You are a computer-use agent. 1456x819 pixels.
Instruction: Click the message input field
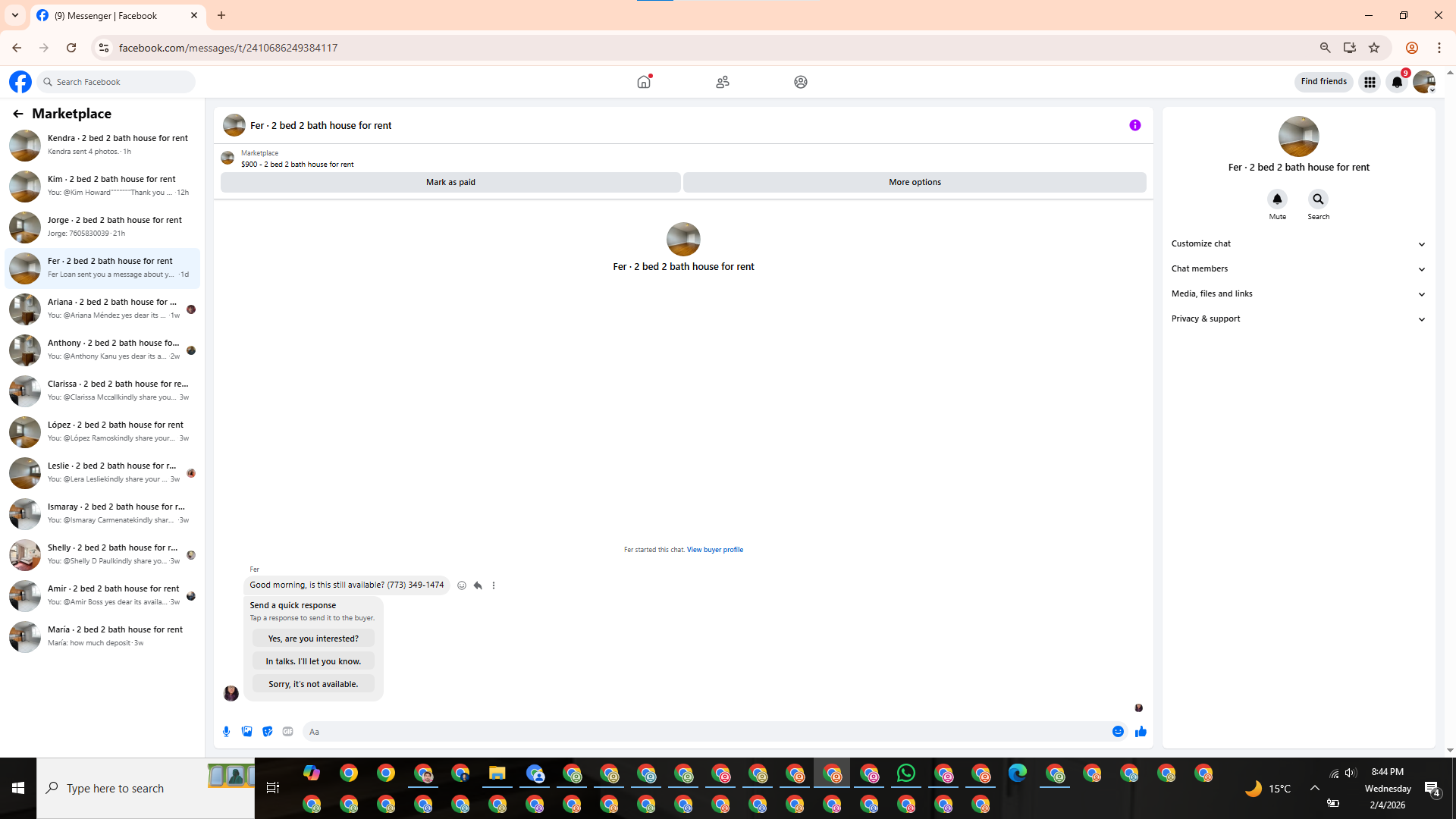coord(705,732)
